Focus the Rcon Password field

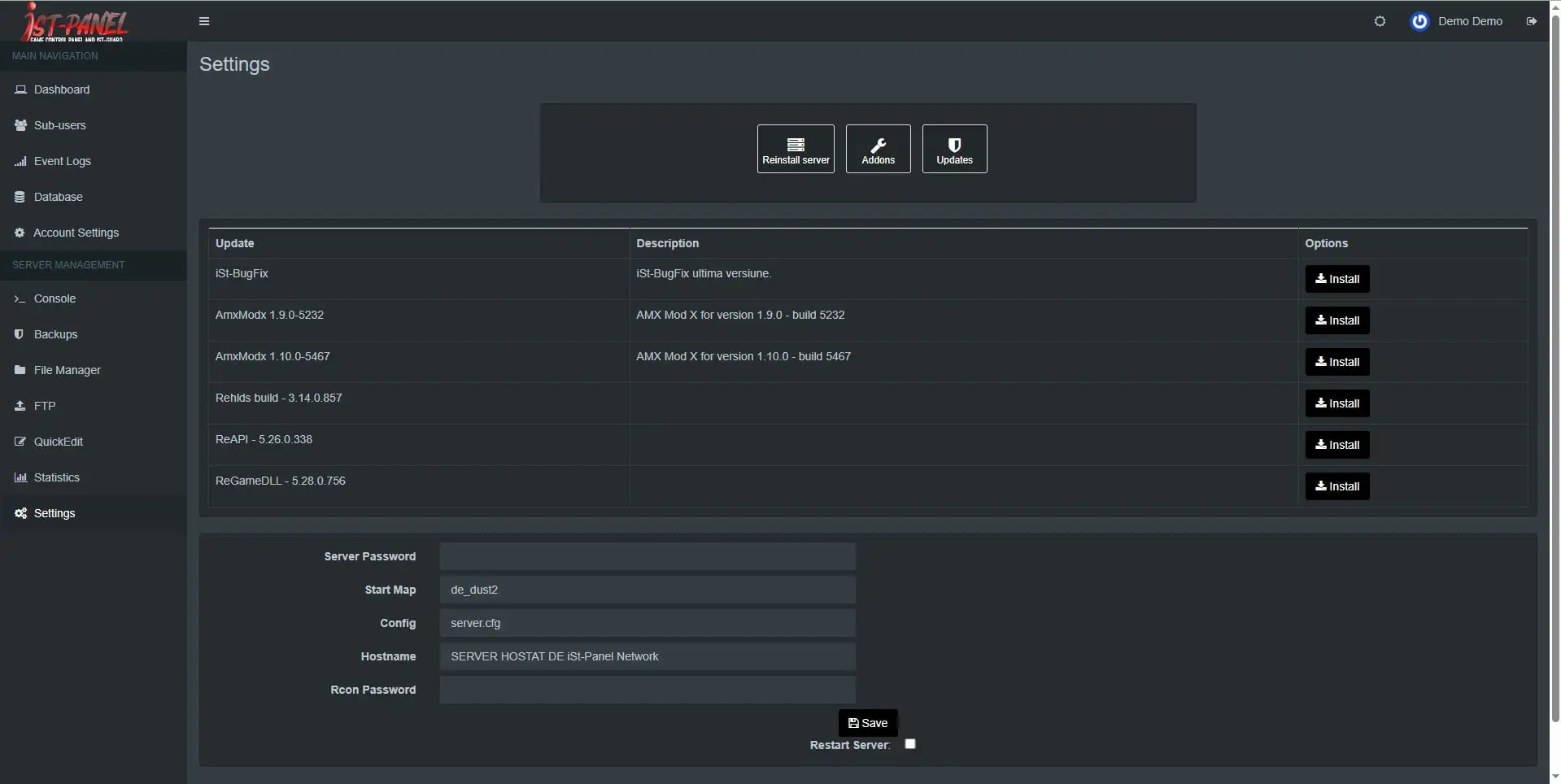(648, 690)
